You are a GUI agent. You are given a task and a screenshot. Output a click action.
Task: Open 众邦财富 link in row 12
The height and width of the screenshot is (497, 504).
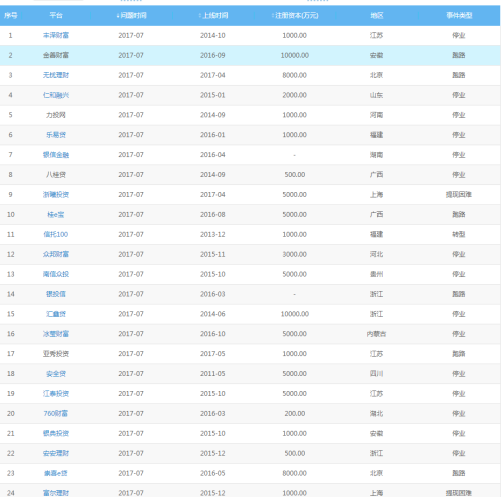(x=56, y=254)
